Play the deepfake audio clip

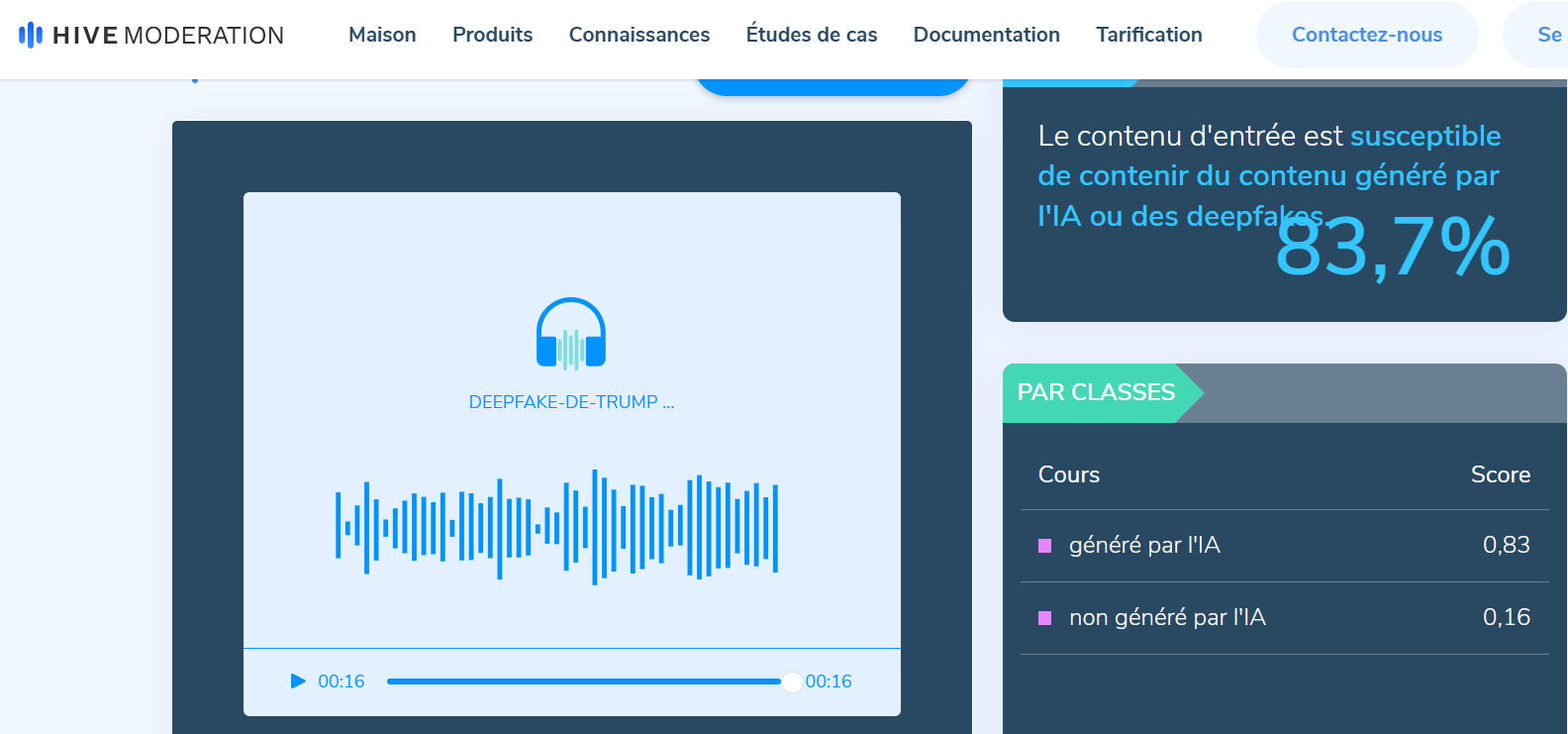tap(298, 682)
